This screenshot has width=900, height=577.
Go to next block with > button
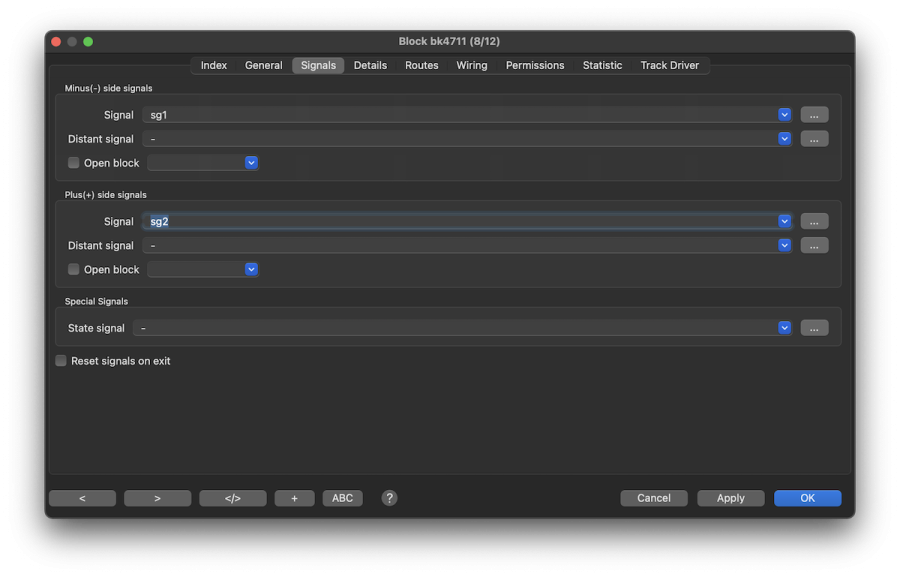[157, 498]
